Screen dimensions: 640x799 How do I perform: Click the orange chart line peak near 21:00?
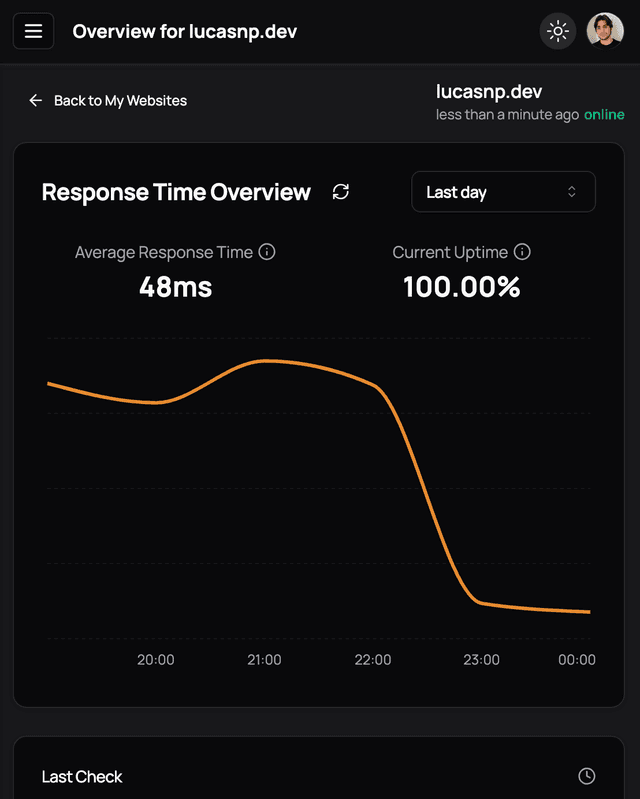[x=265, y=361]
